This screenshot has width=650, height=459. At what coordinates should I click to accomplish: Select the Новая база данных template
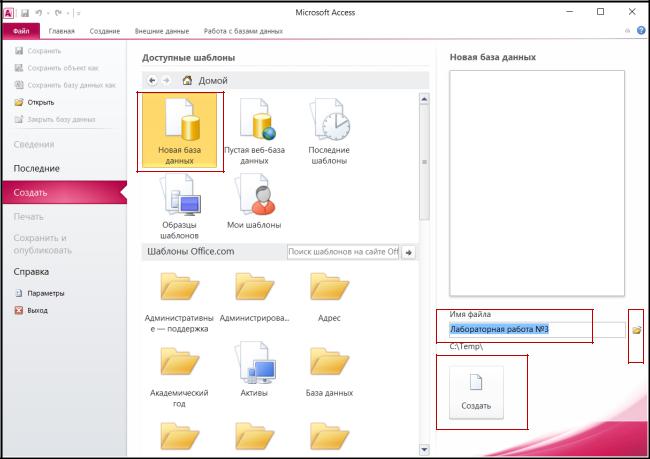click(179, 131)
